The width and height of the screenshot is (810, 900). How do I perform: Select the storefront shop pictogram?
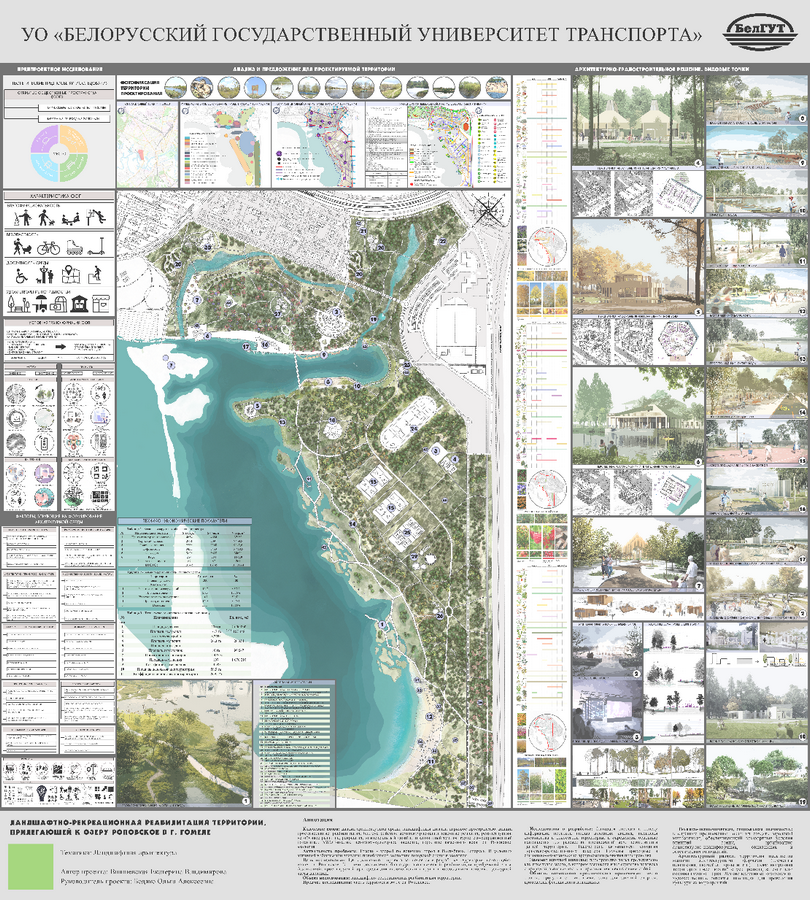[101, 304]
